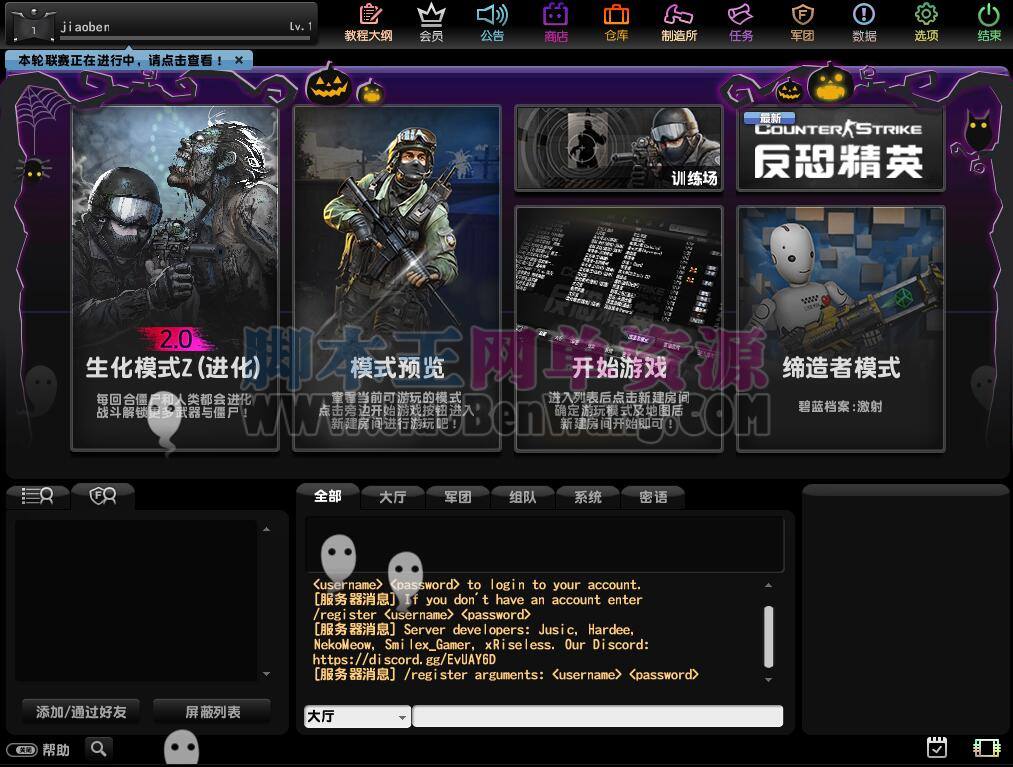Viewport: 1013px width, 767px height.
Task: Open the 选项 options gear icon
Action: tap(926, 23)
